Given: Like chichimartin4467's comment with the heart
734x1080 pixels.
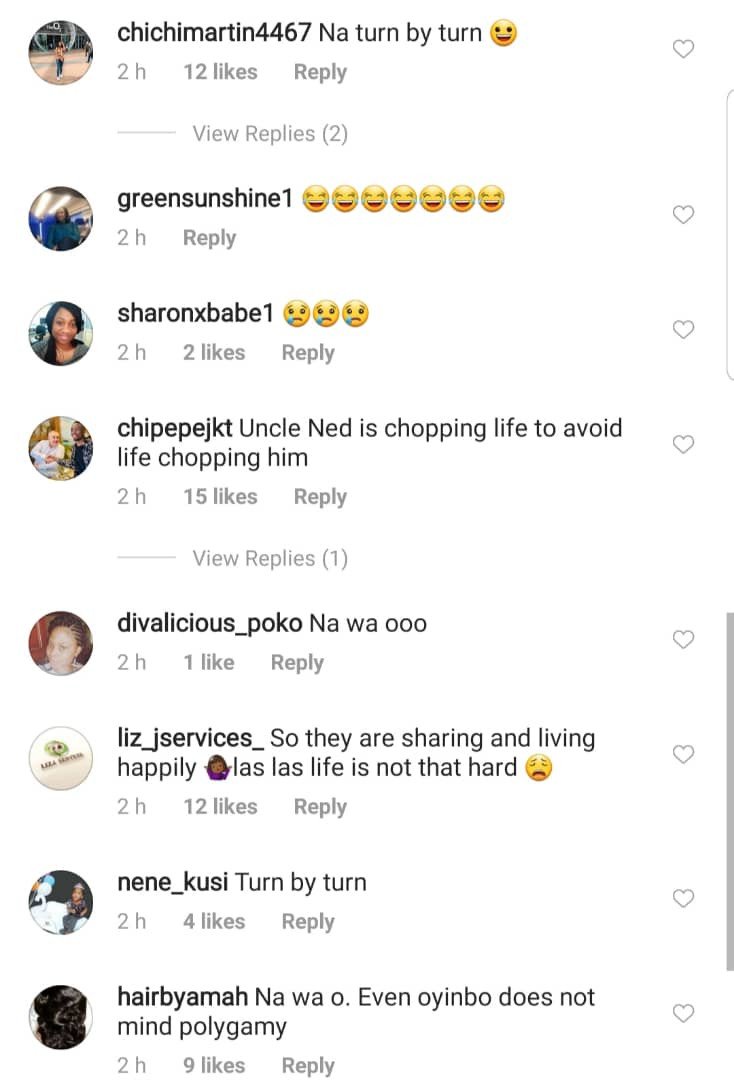Looking at the screenshot, I should pyautogui.click(x=683, y=49).
